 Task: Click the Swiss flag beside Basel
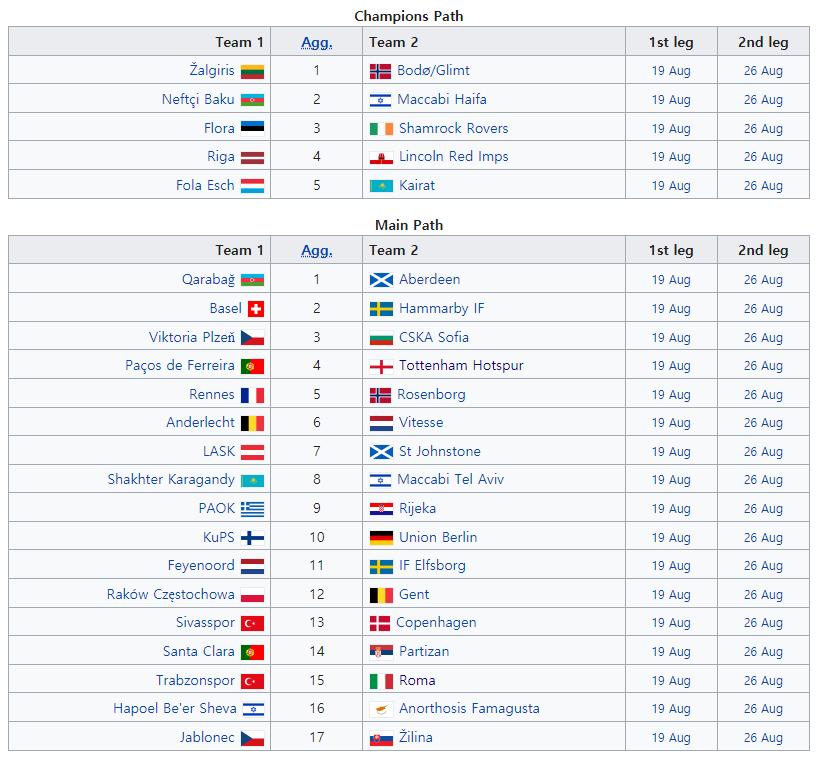point(256,309)
